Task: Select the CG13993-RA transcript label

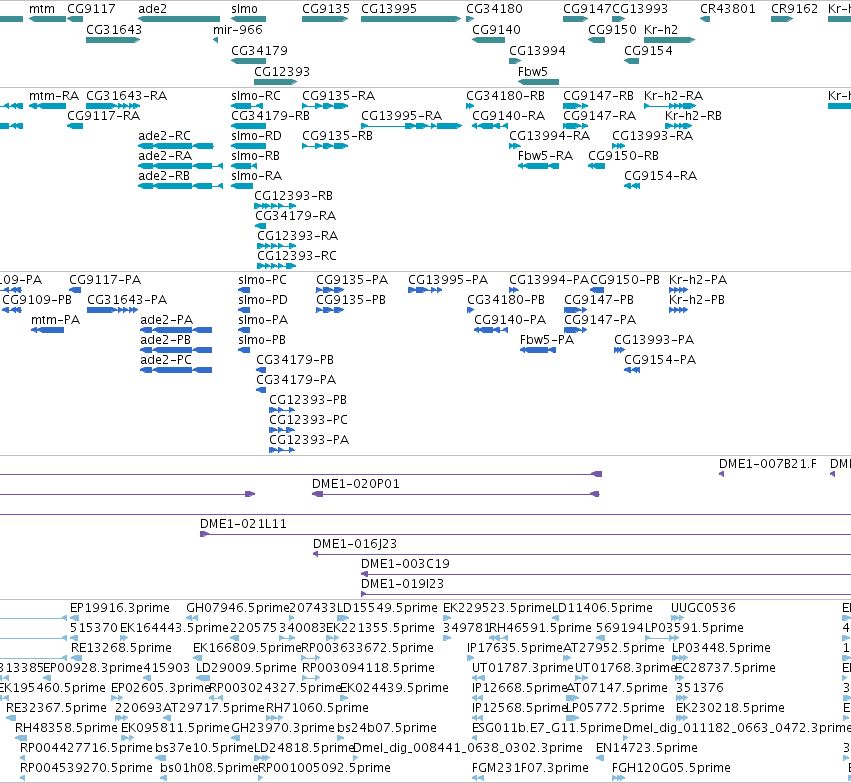Action: point(652,136)
